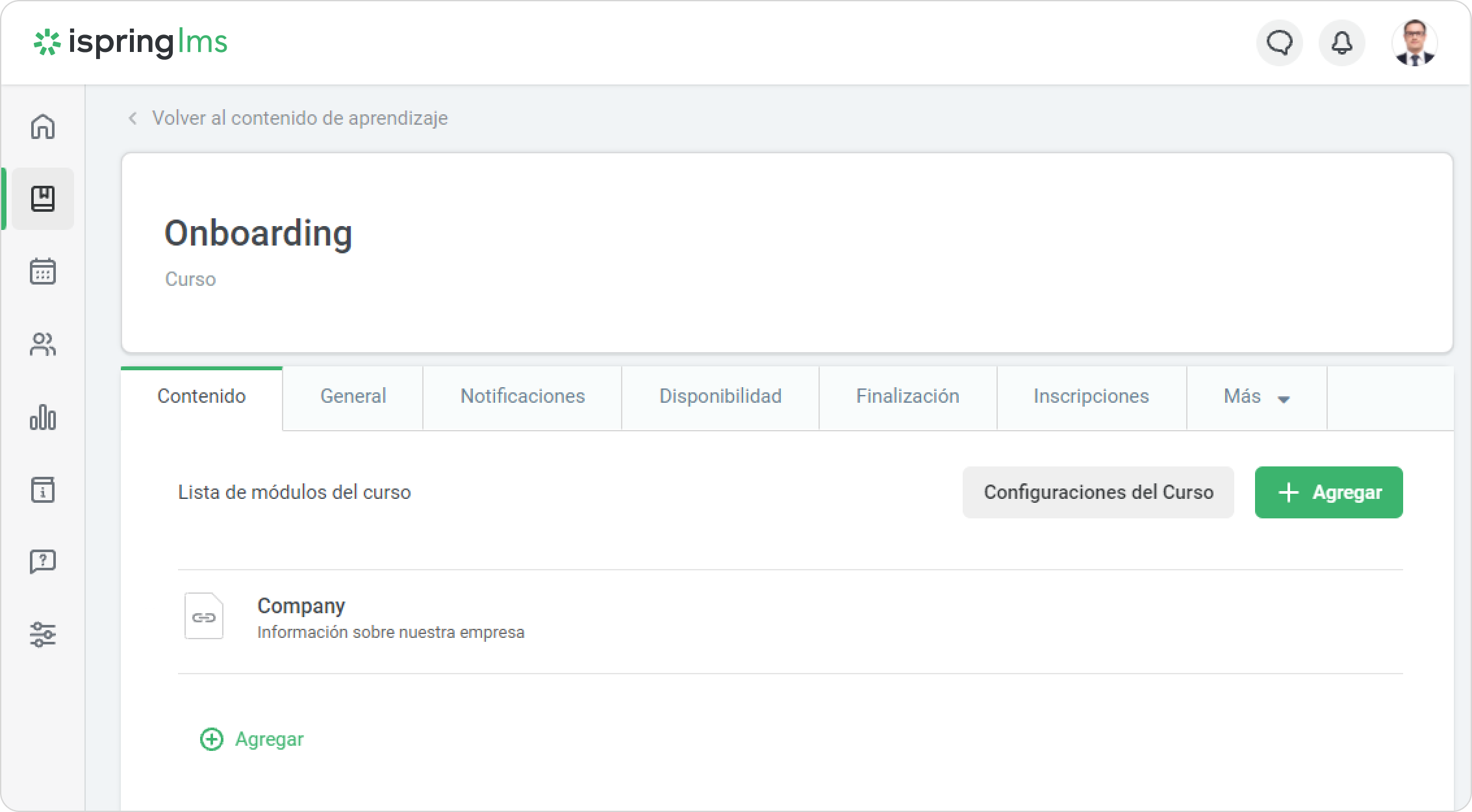Expand the Más dropdown tab
Screen dimensions: 1472x812
click(x=1256, y=397)
